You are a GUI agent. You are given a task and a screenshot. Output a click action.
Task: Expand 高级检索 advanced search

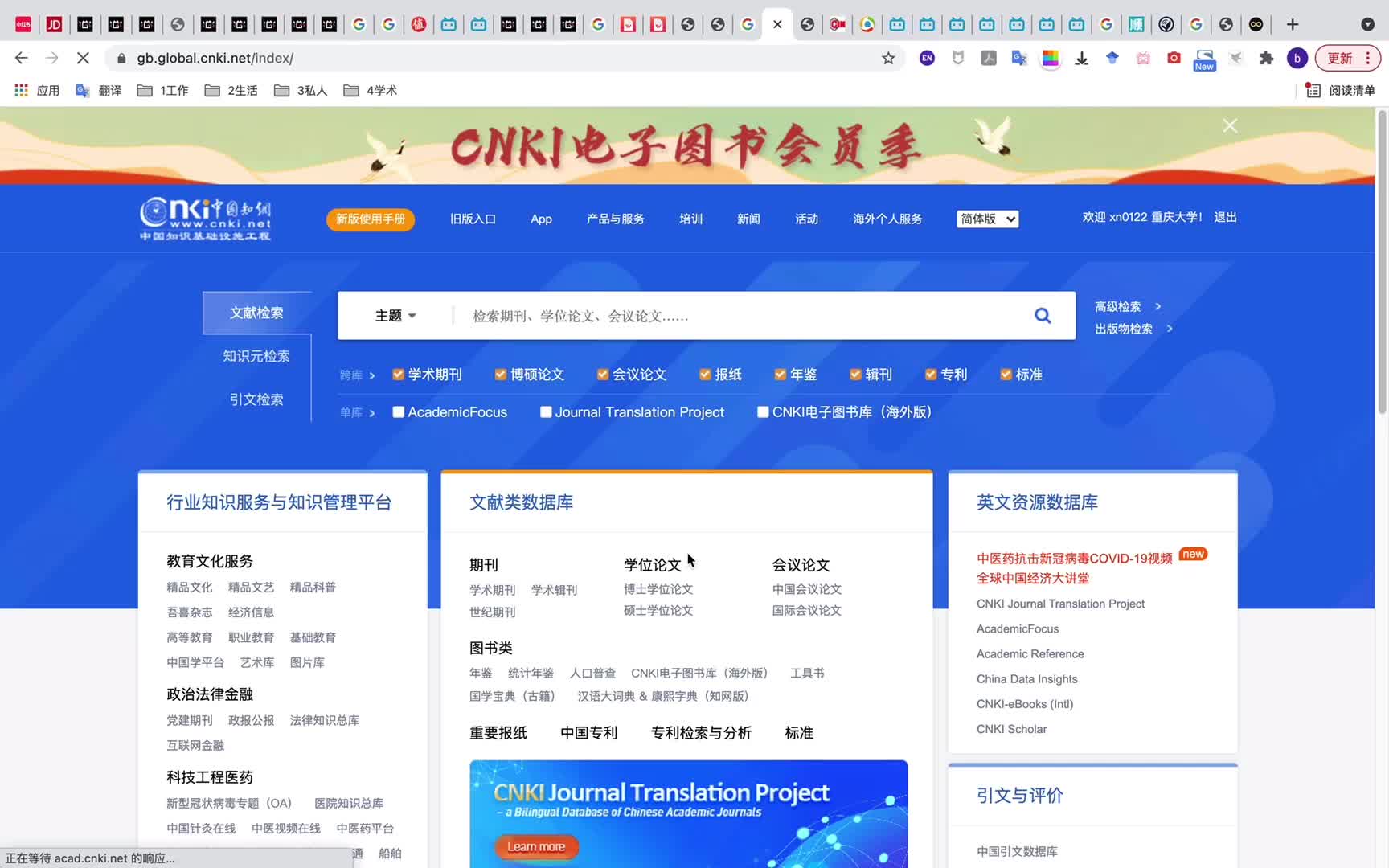[x=1128, y=306]
